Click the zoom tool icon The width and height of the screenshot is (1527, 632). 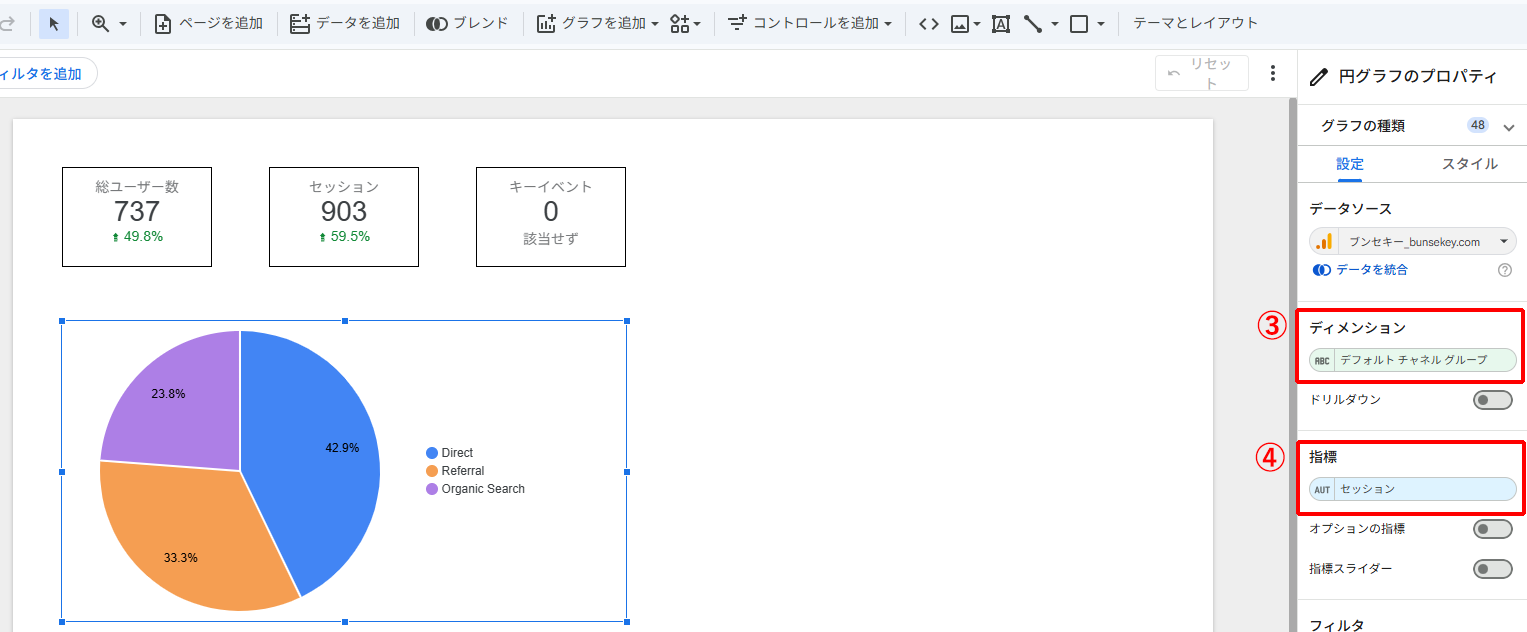coord(100,22)
